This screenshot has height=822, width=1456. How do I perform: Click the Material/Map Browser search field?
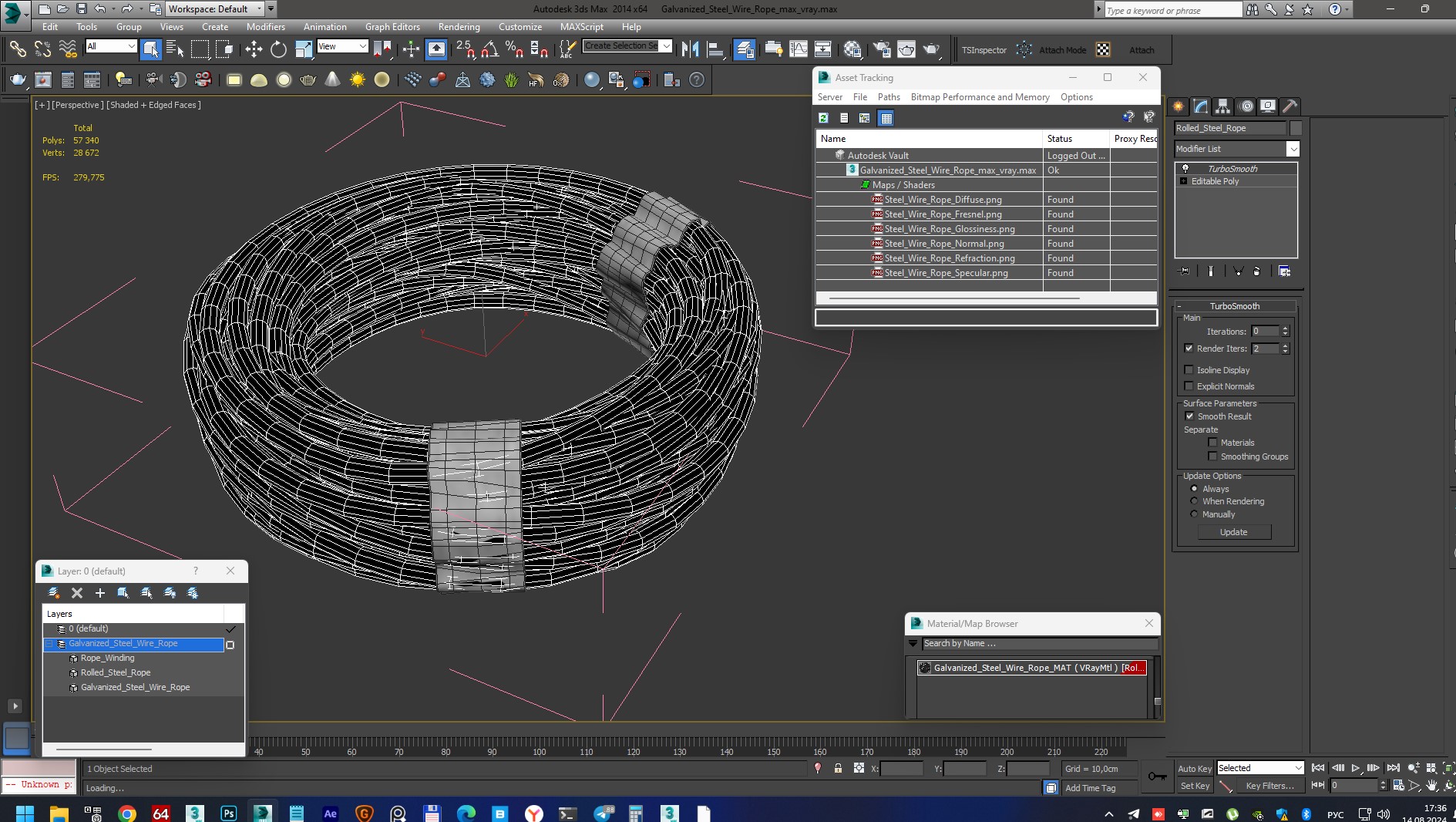click(1040, 644)
